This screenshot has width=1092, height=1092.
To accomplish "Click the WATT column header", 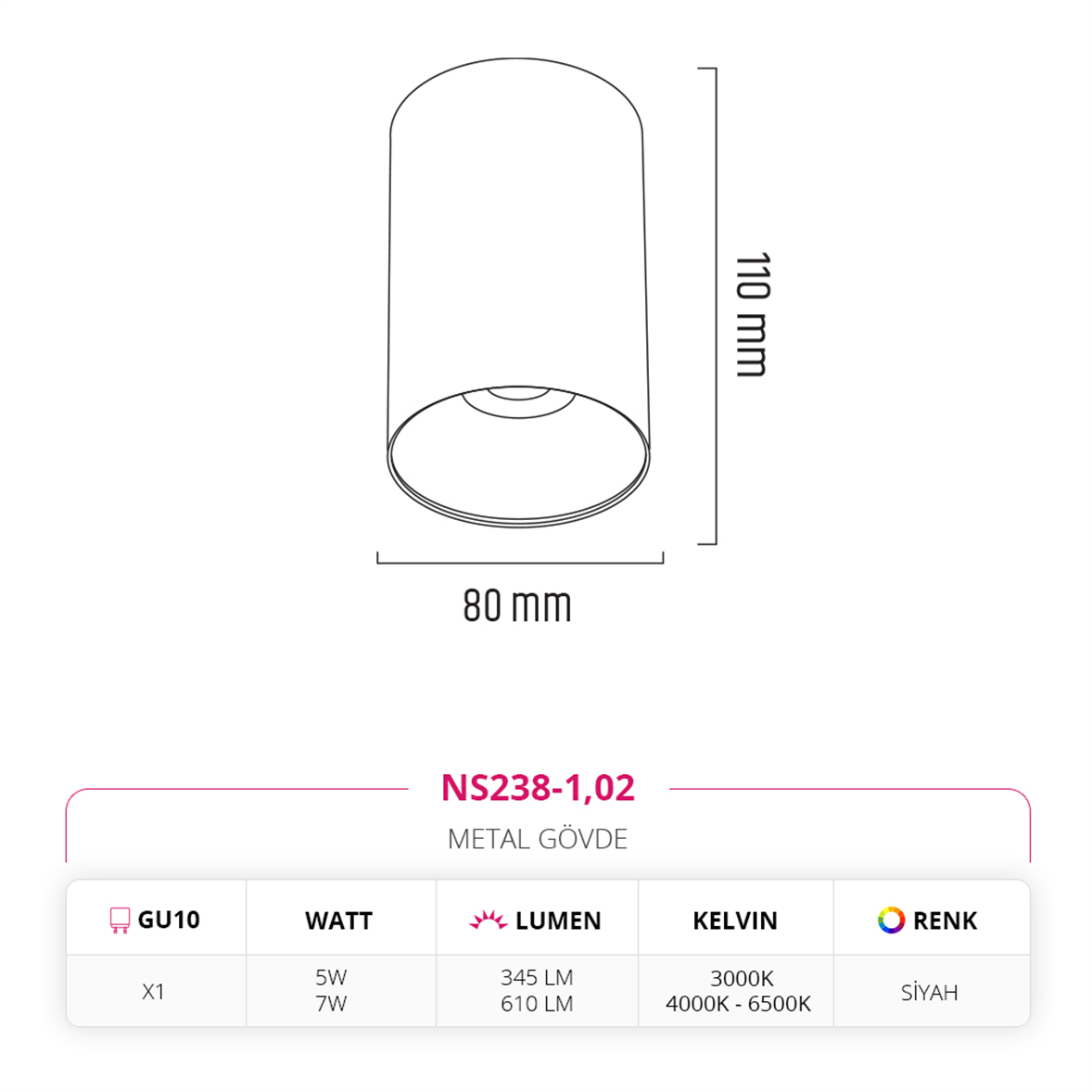I will click(x=339, y=921).
